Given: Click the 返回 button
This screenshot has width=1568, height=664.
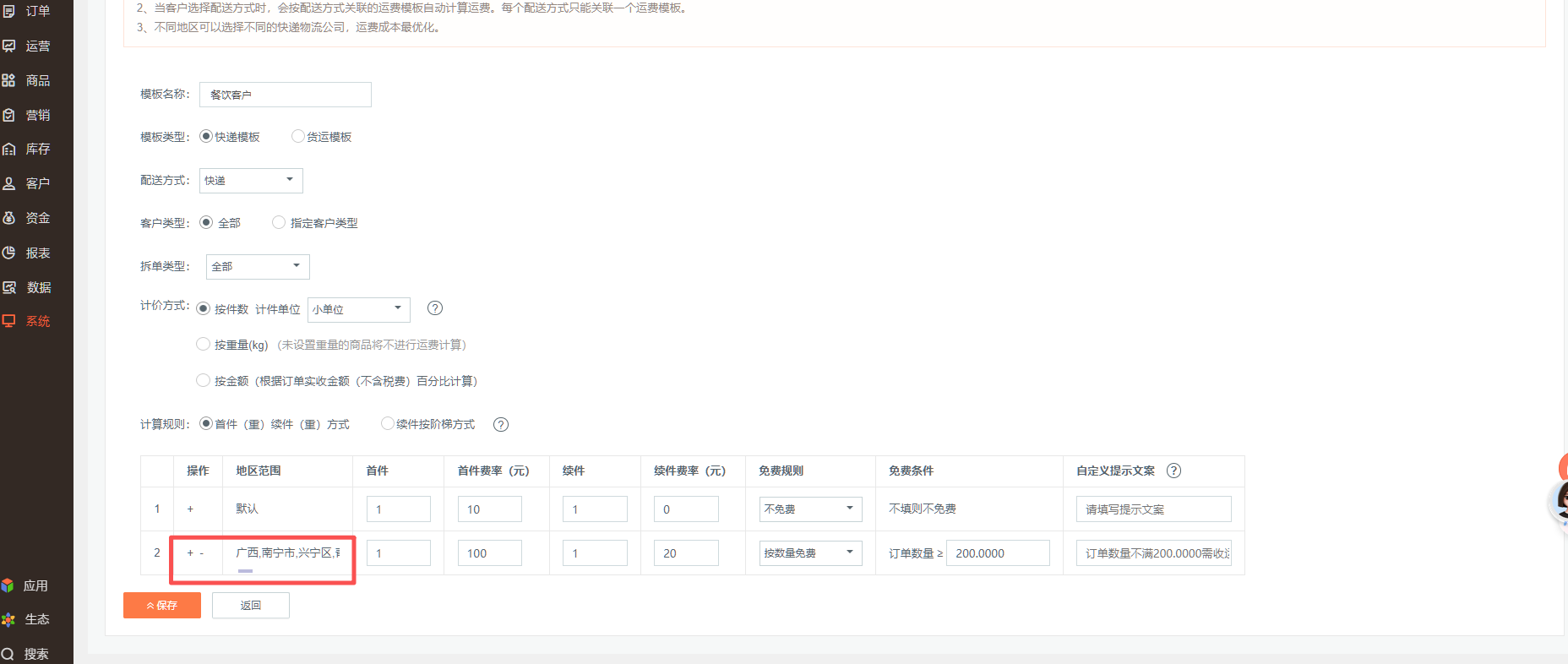Looking at the screenshot, I should tap(251, 605).
